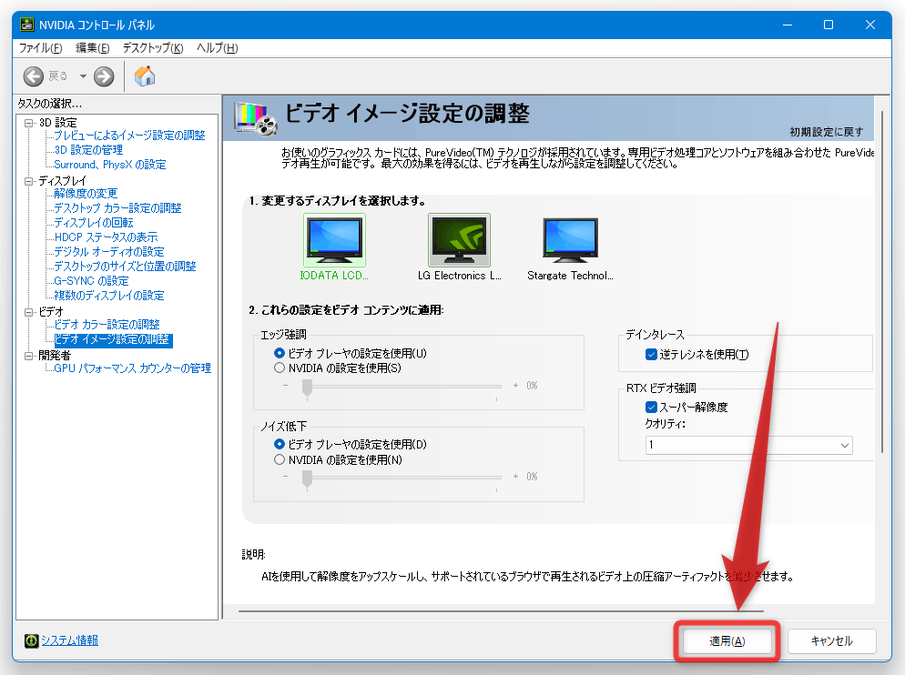Open the back history dropdown arrow
905x675 pixels.
click(x=83, y=76)
